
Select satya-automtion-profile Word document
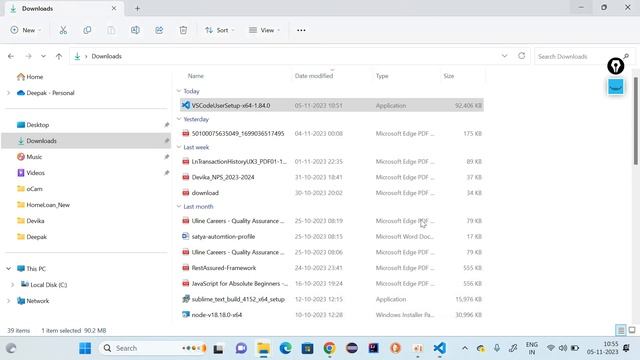[332, 236]
